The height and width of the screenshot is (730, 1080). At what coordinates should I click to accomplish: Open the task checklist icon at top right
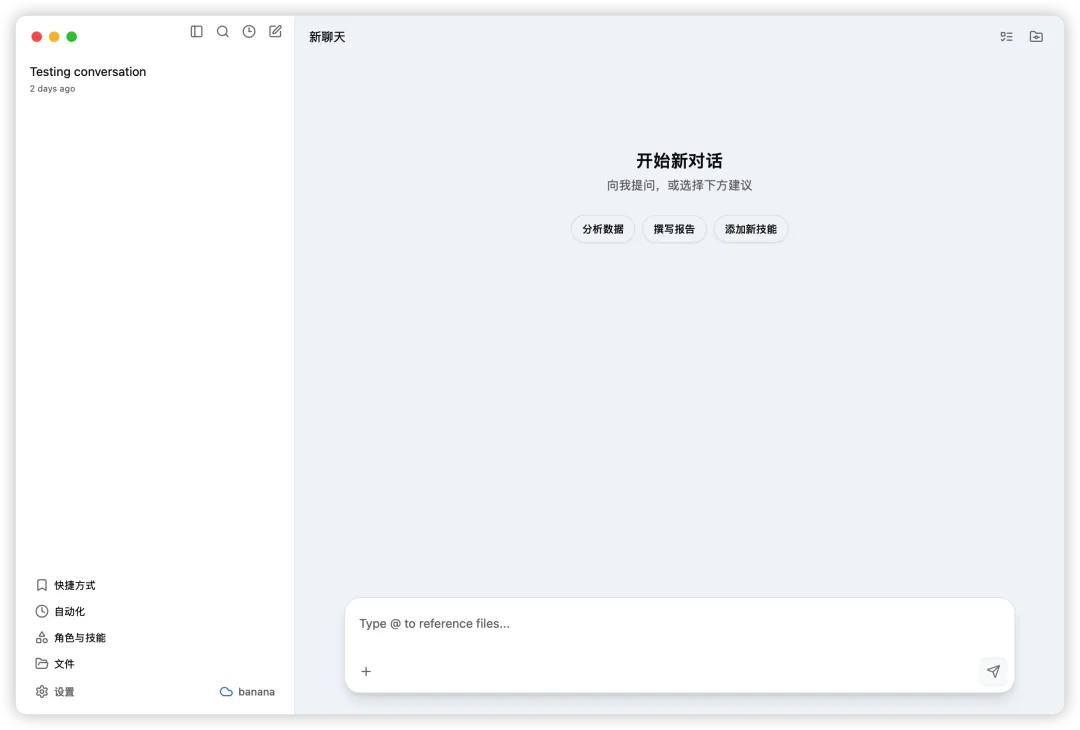[x=1006, y=36]
